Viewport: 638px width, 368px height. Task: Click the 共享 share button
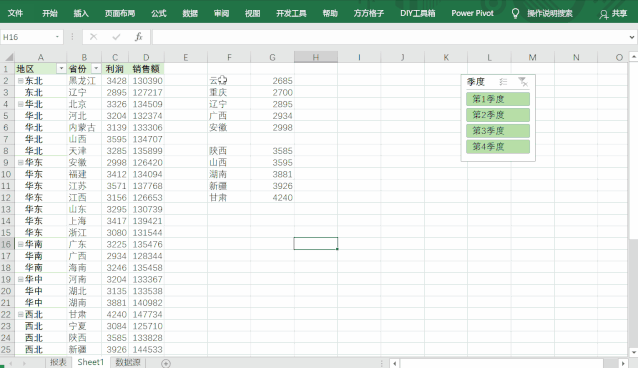tap(613, 13)
